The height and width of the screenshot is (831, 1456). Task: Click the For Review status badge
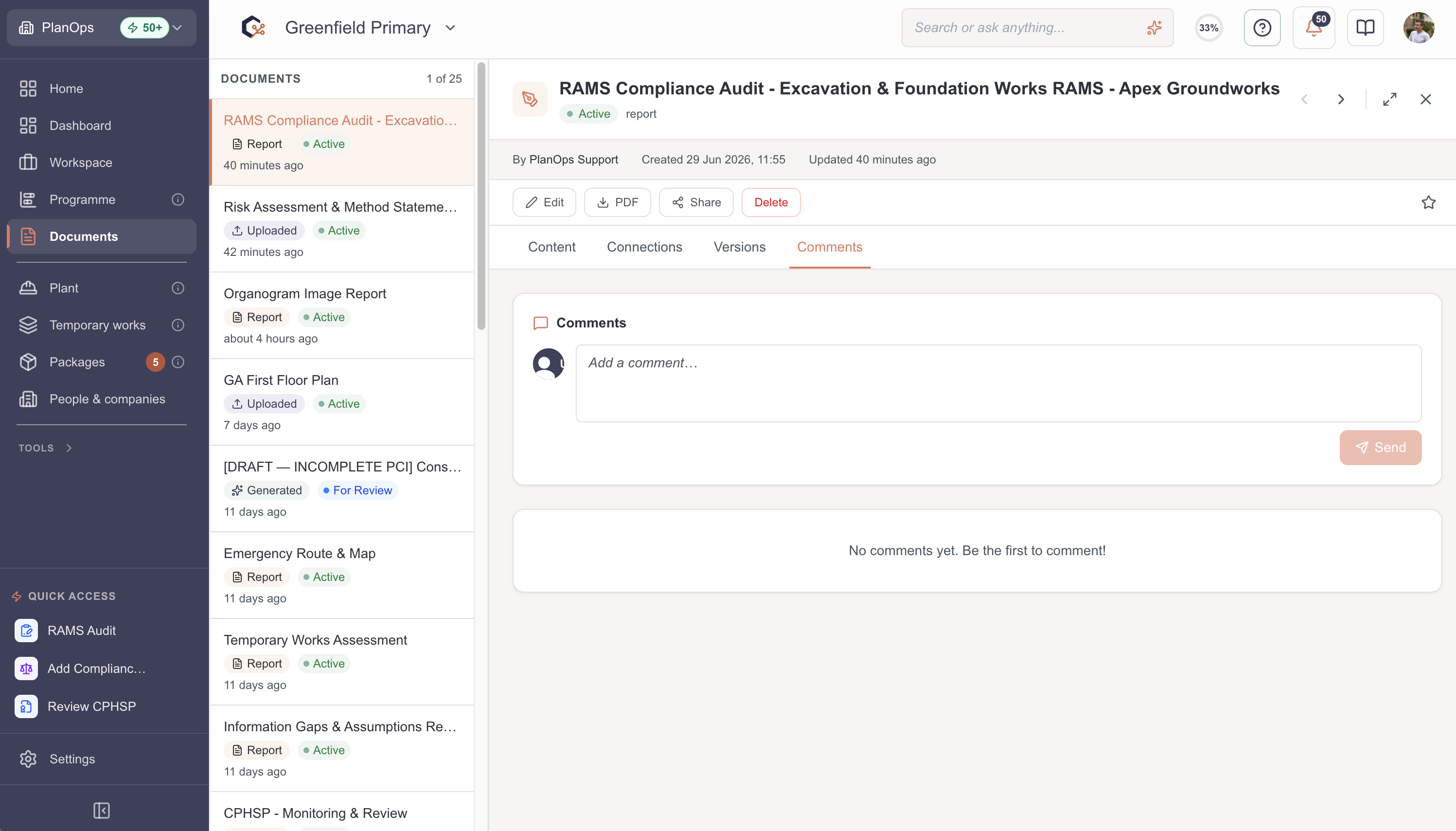pyautogui.click(x=357, y=490)
